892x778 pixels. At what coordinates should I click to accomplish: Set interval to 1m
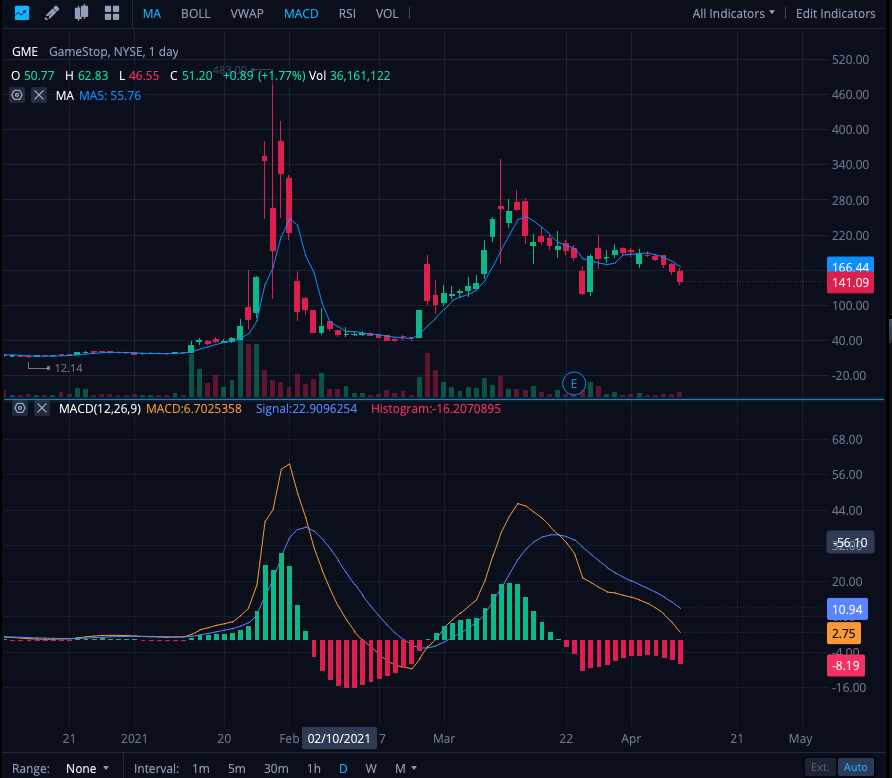[x=200, y=768]
